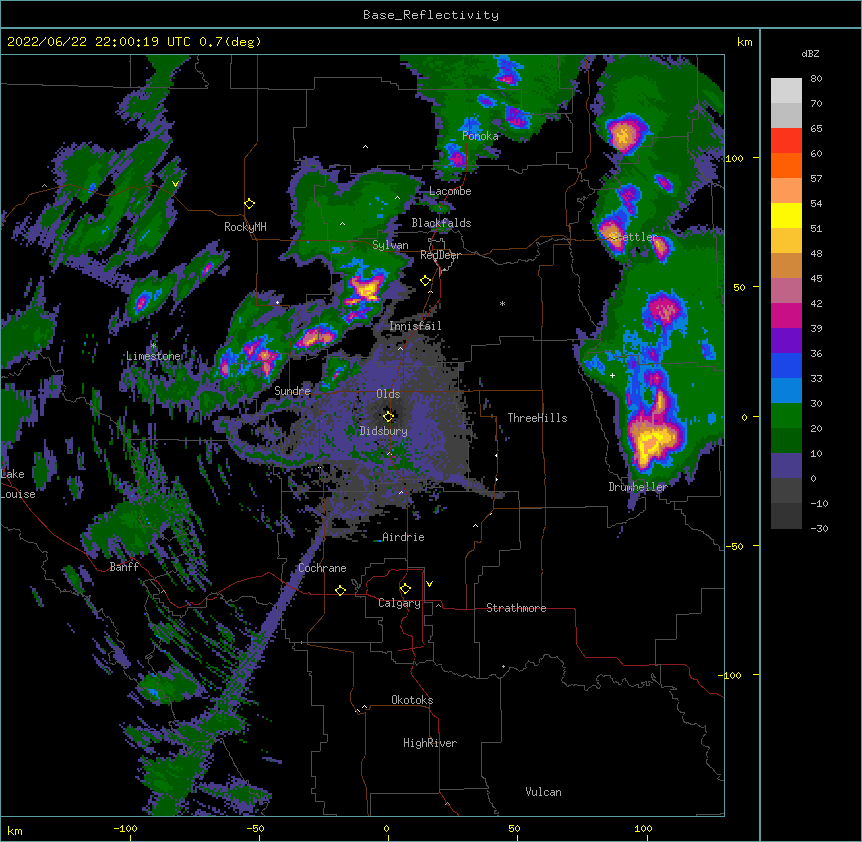This screenshot has width=862, height=842.
Task: Click the Okotoks label
Action: (412, 700)
